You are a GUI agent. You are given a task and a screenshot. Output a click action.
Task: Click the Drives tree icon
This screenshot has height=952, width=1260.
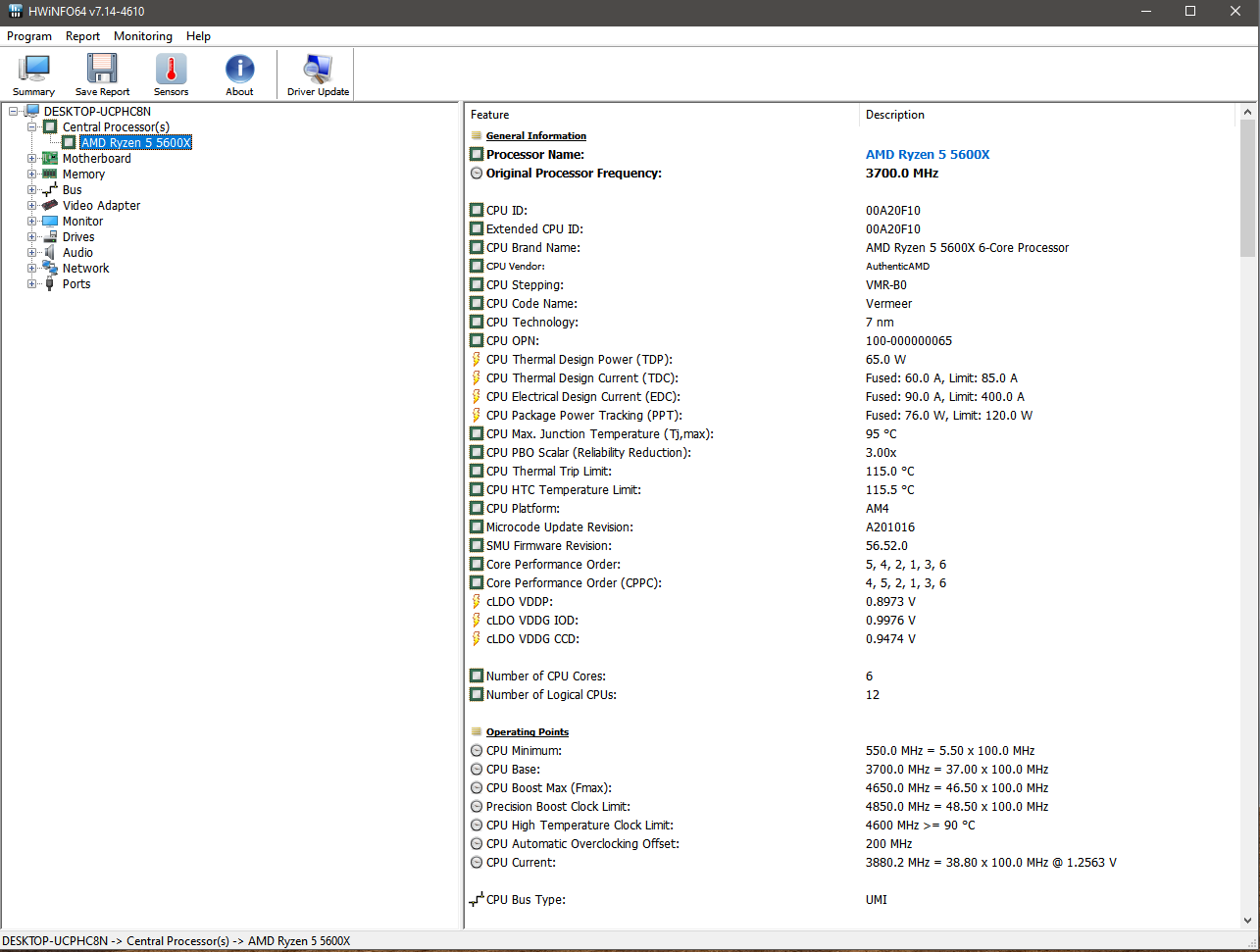pyautogui.click(x=50, y=237)
